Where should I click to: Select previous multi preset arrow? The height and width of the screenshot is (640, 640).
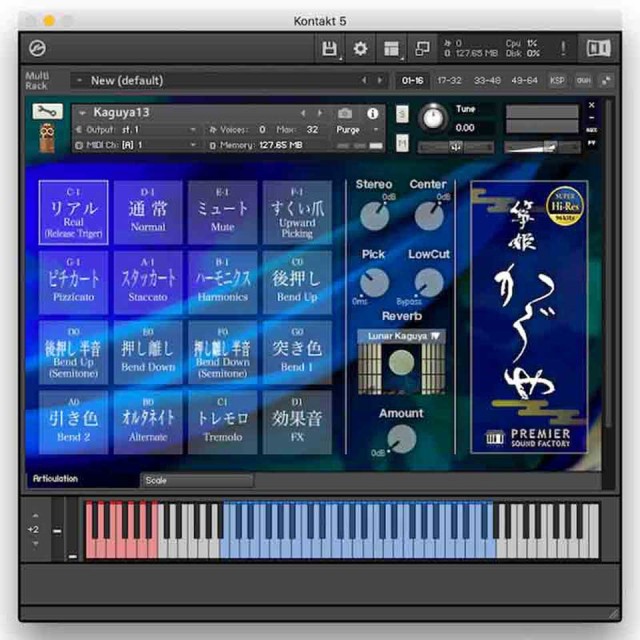[x=364, y=80]
